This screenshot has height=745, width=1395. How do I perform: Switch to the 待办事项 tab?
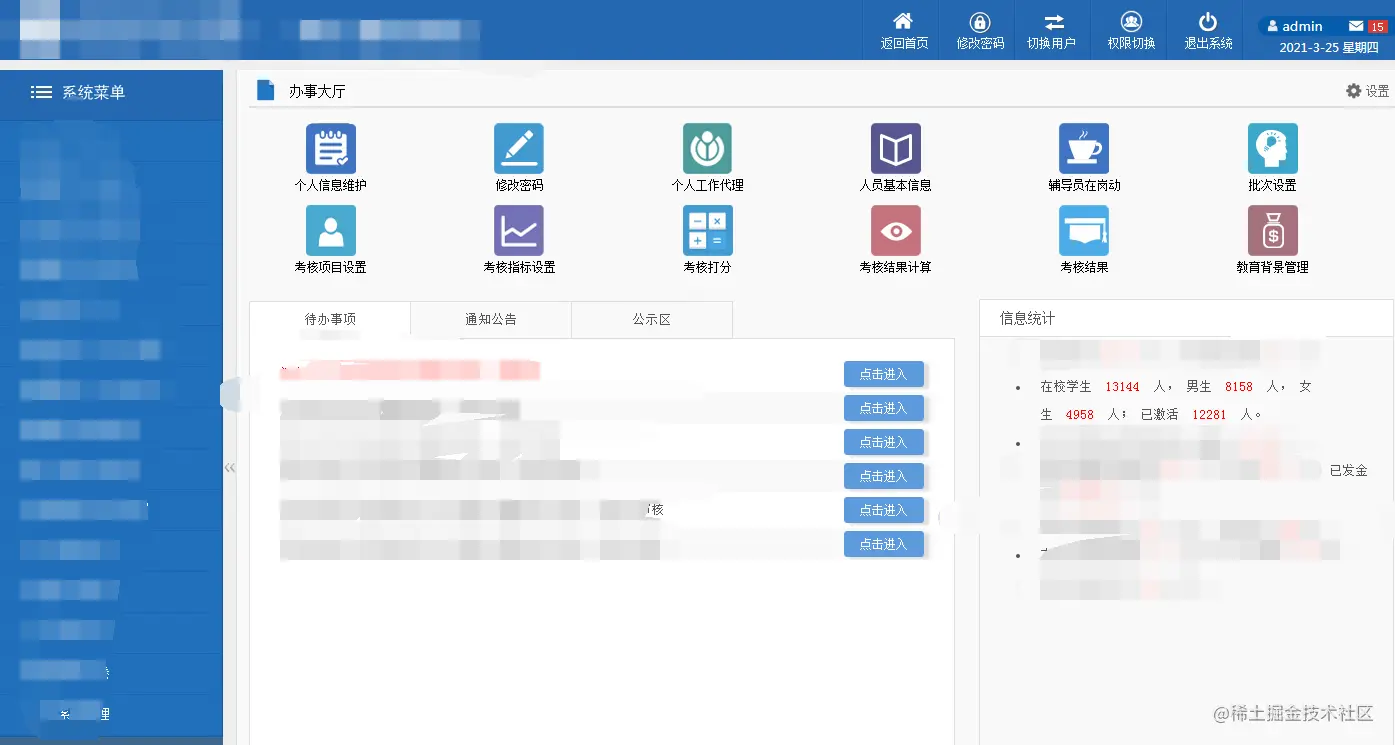[x=330, y=319]
